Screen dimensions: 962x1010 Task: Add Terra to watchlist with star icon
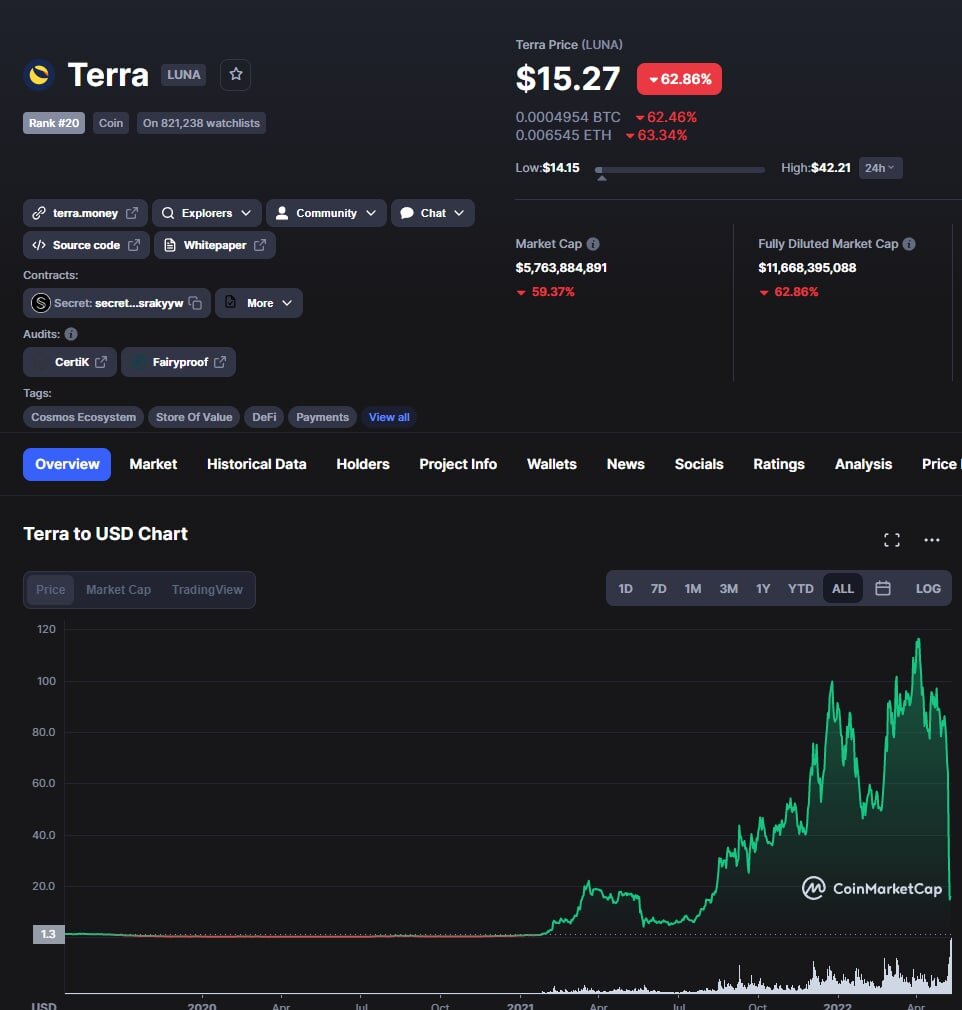pyautogui.click(x=235, y=75)
